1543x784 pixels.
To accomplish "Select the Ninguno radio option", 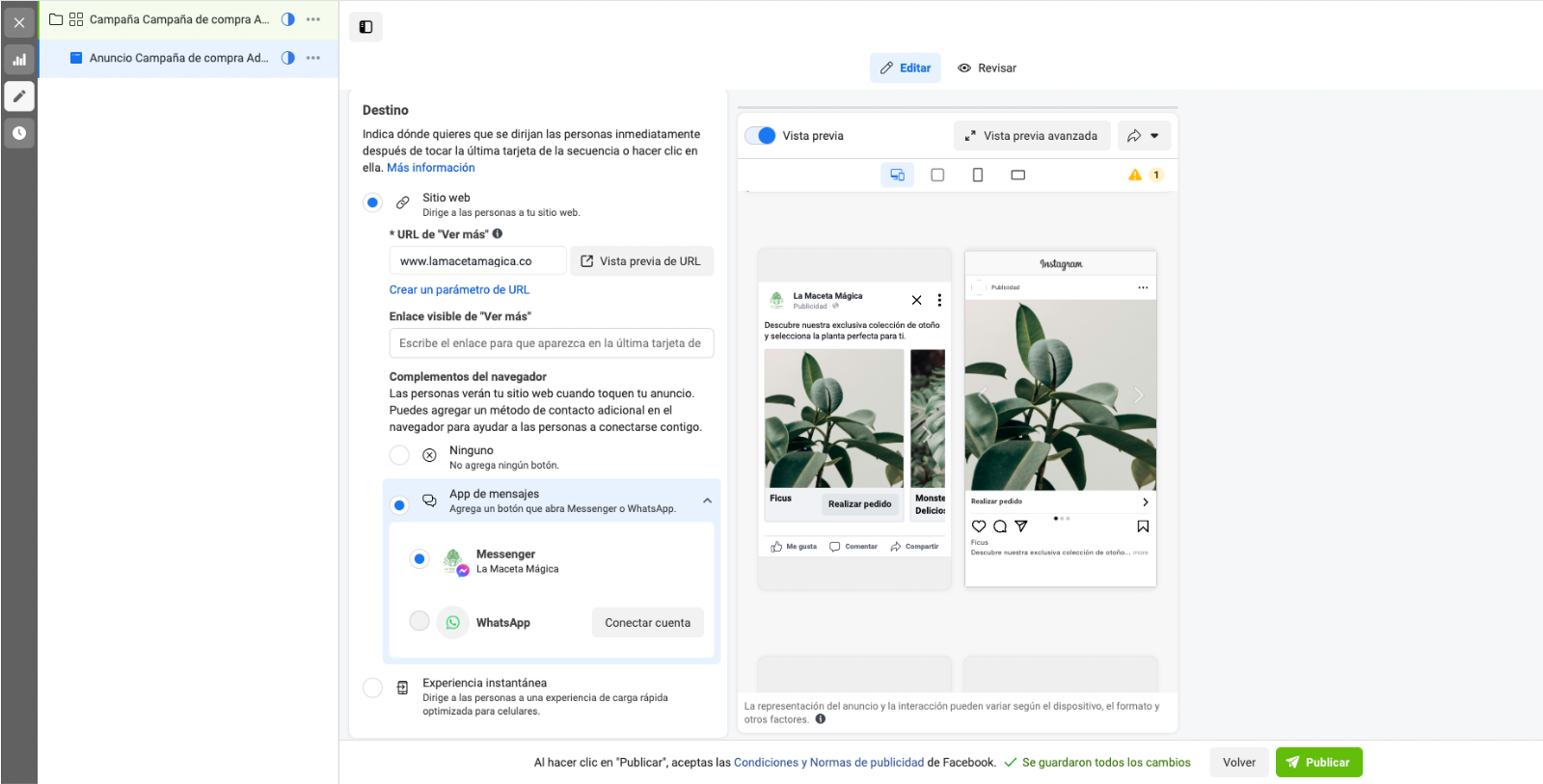I will (x=399, y=455).
